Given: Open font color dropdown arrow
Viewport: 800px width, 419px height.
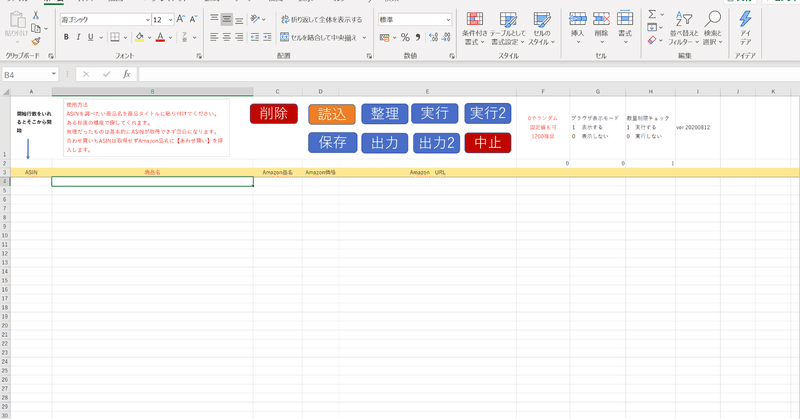Looking at the screenshot, I should [170, 37].
